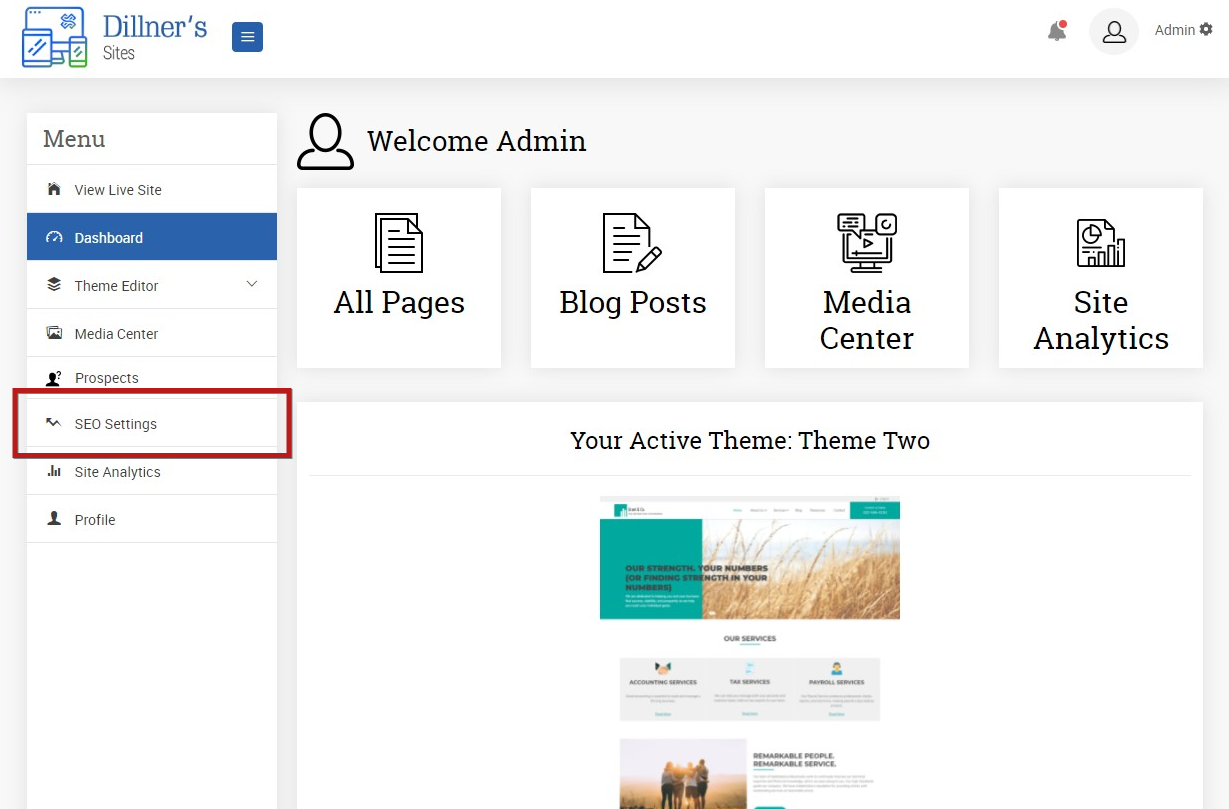The width and height of the screenshot is (1229, 809).
Task: Expand the Theme Editor chevron
Action: click(252, 284)
